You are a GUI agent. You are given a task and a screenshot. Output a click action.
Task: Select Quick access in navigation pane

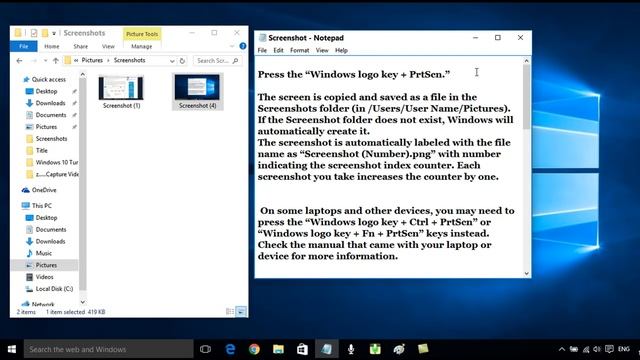49,80
